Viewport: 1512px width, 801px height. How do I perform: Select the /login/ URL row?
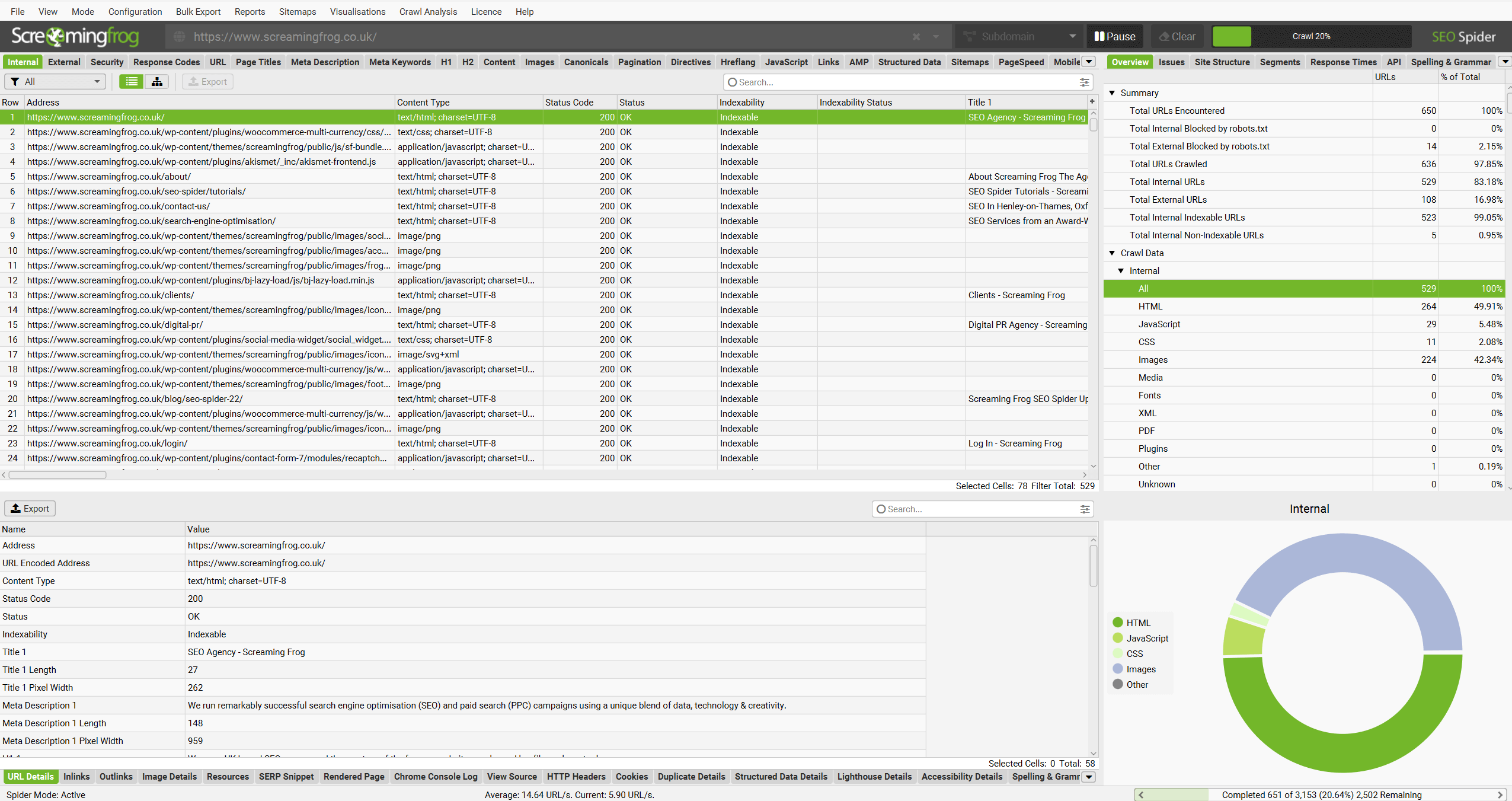click(x=544, y=443)
